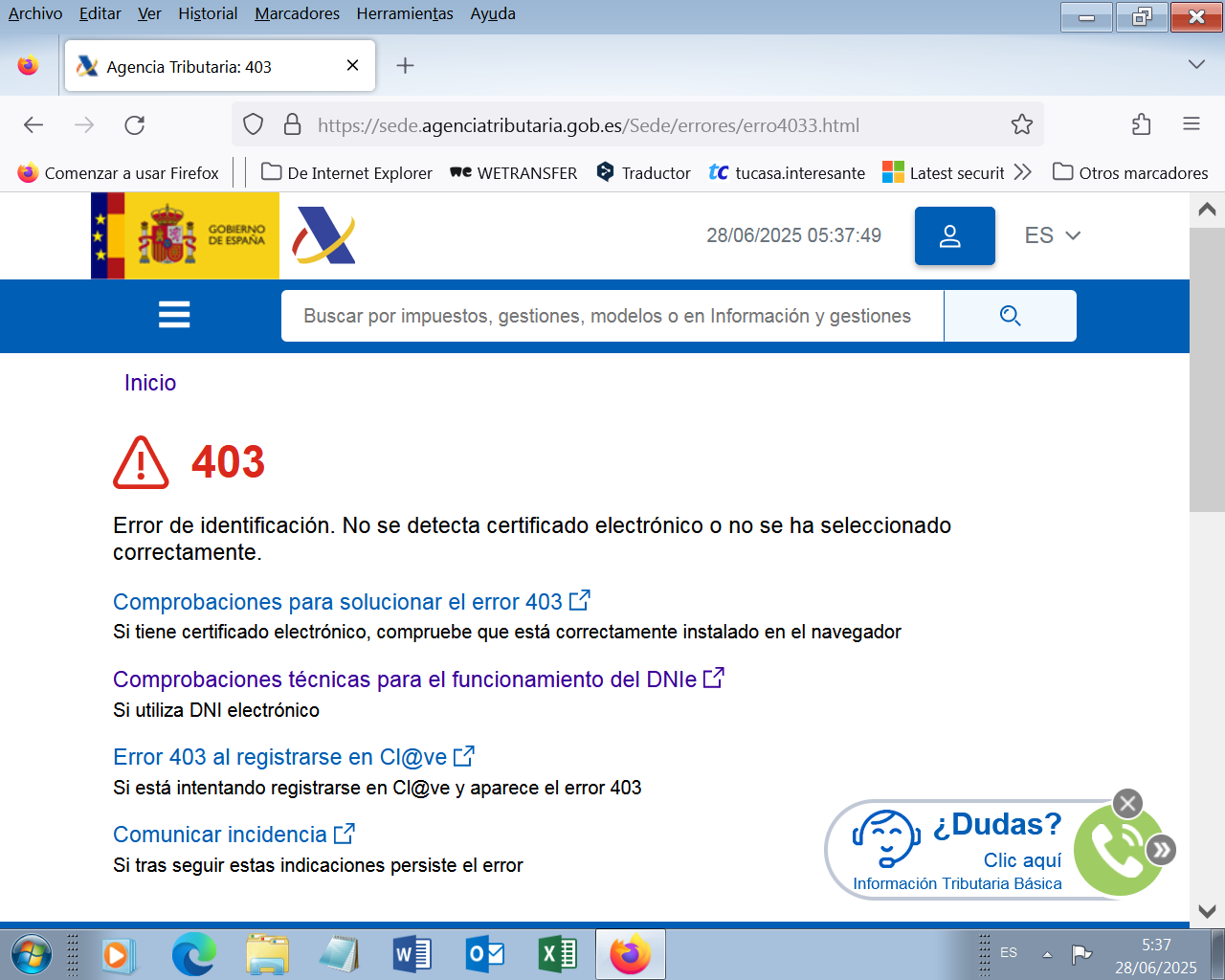Open the tracking protection shield
Image resolution: width=1225 pixels, height=980 pixels.
pos(253,124)
